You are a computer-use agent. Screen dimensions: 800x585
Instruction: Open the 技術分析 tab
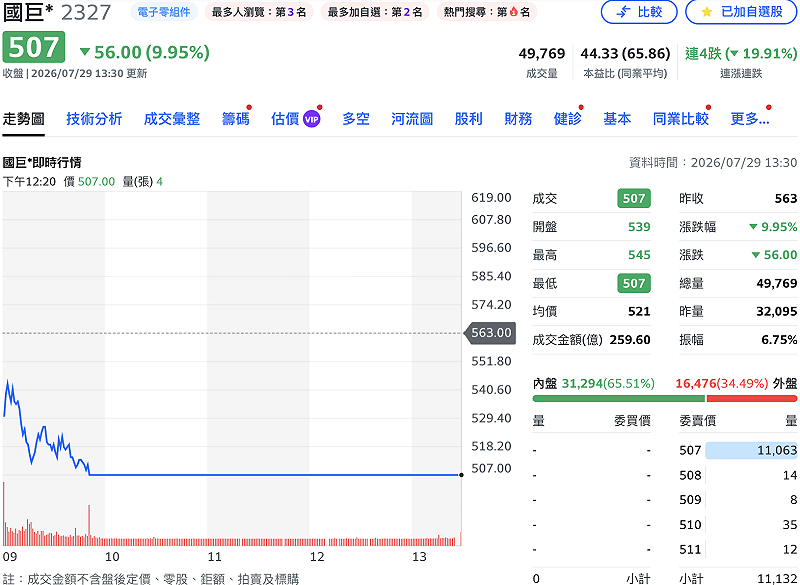94,119
